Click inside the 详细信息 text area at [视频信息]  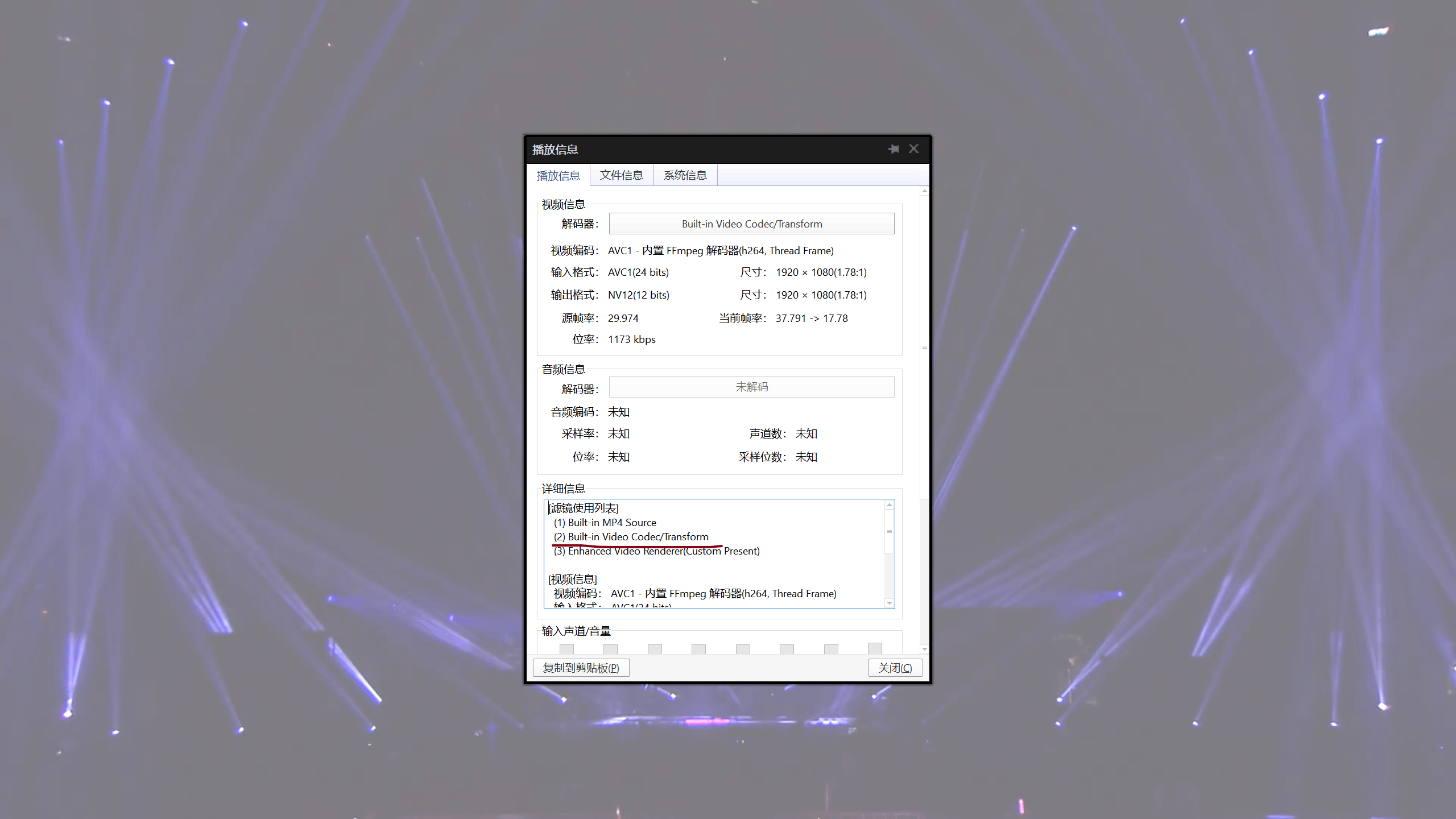[x=573, y=580]
